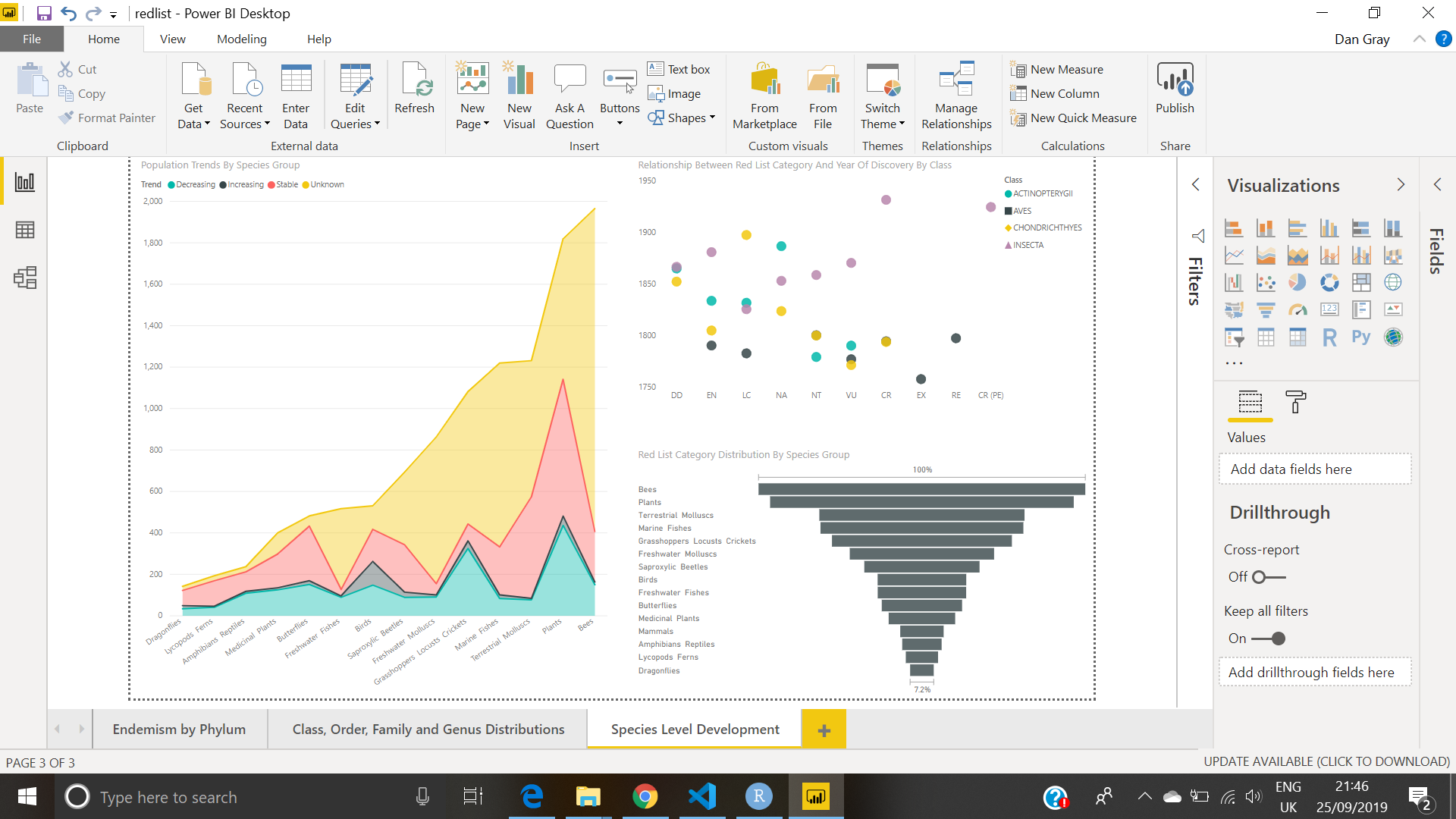Click the Add data fields here box
This screenshot has height=819, width=1456.
[1314, 469]
